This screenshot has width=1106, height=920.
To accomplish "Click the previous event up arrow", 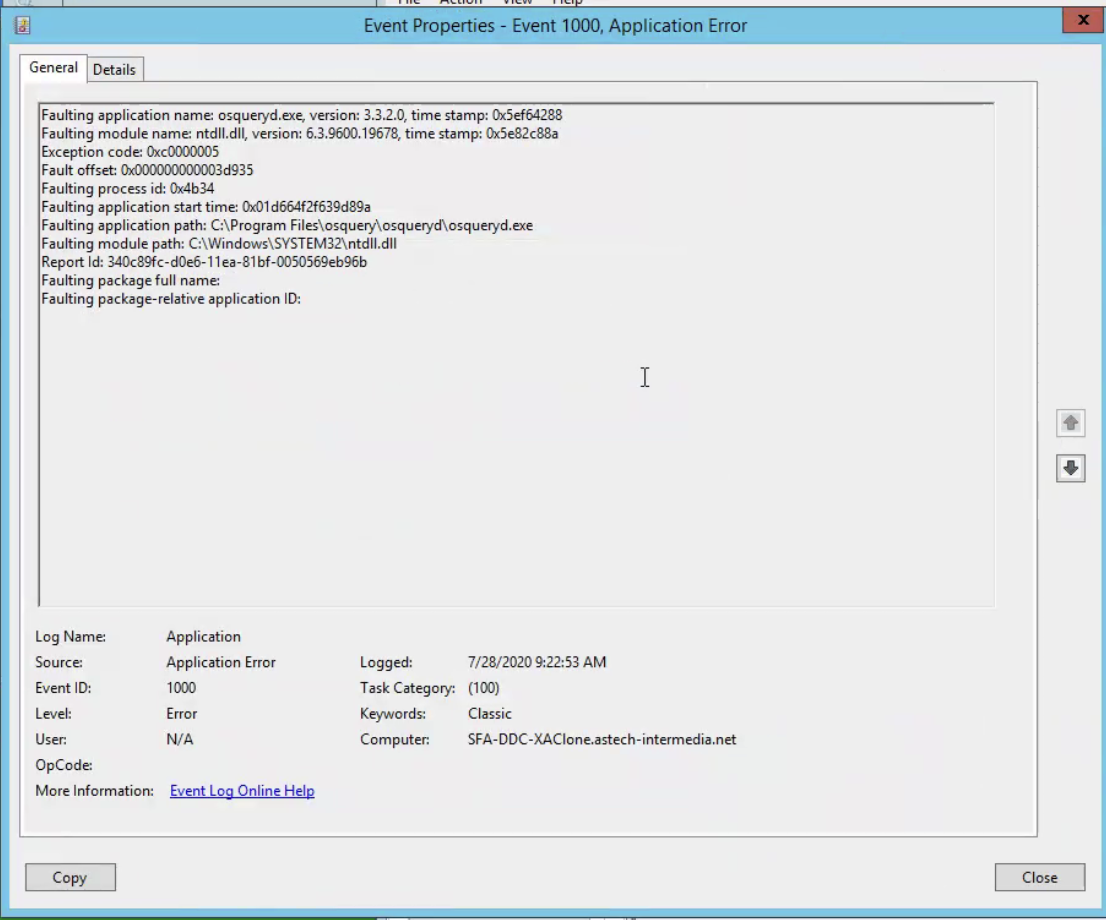I will (1071, 423).
